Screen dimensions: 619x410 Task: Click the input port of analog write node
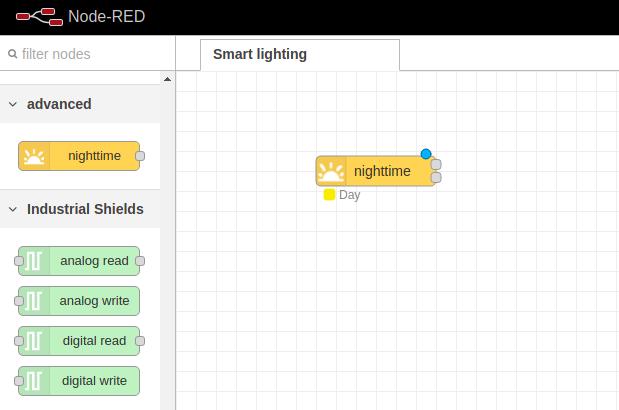(19, 301)
